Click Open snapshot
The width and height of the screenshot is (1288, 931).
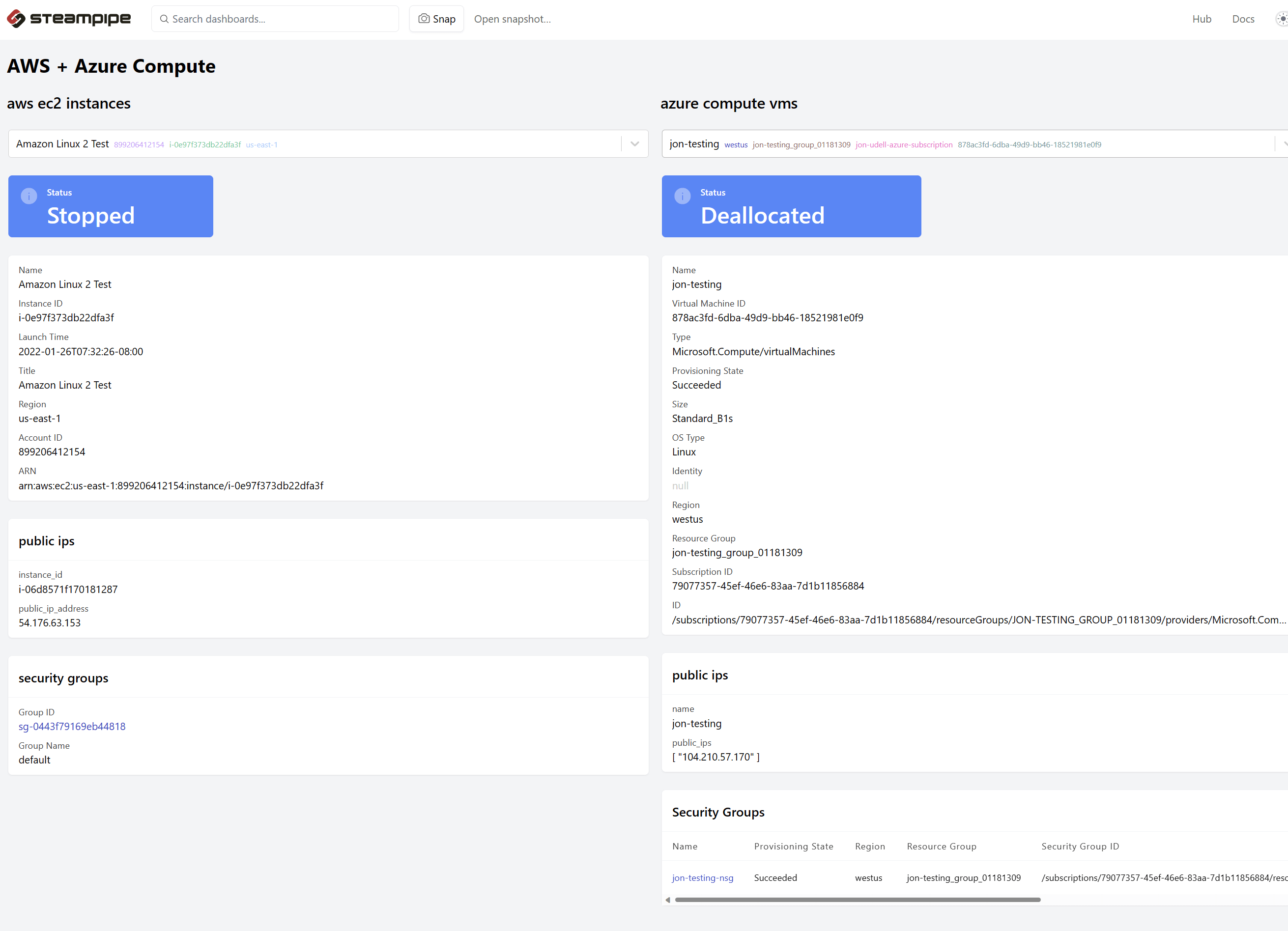click(512, 19)
